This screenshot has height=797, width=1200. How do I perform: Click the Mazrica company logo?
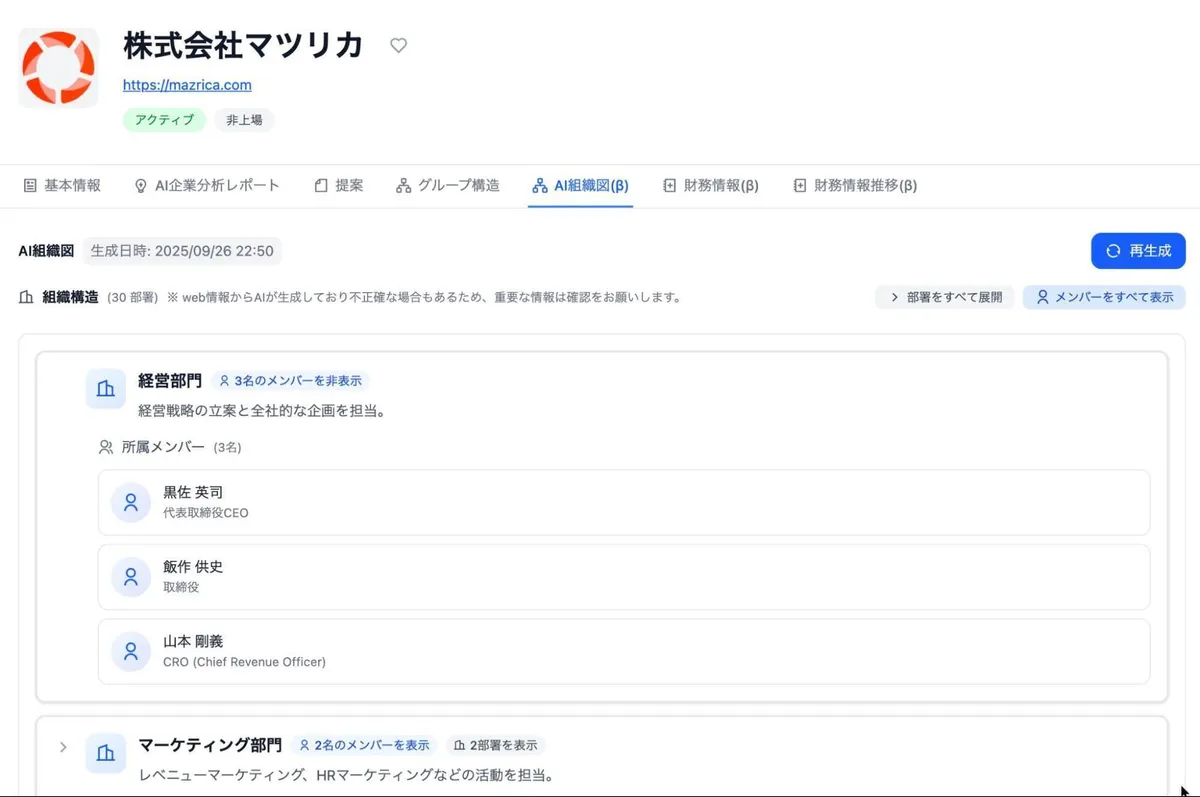pos(58,68)
